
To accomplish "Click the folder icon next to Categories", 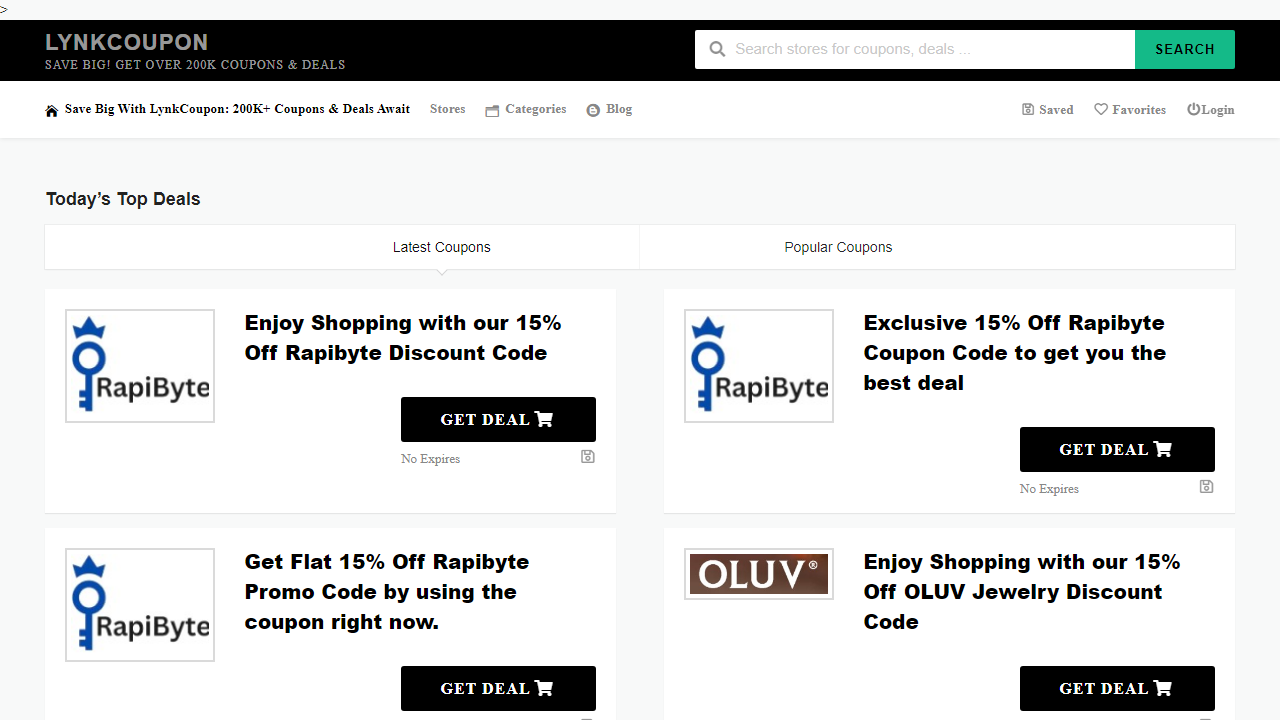I will pos(492,110).
